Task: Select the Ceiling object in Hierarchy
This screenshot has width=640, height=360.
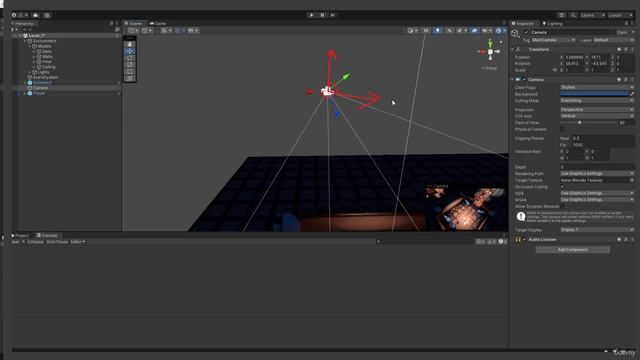Action: (x=49, y=67)
